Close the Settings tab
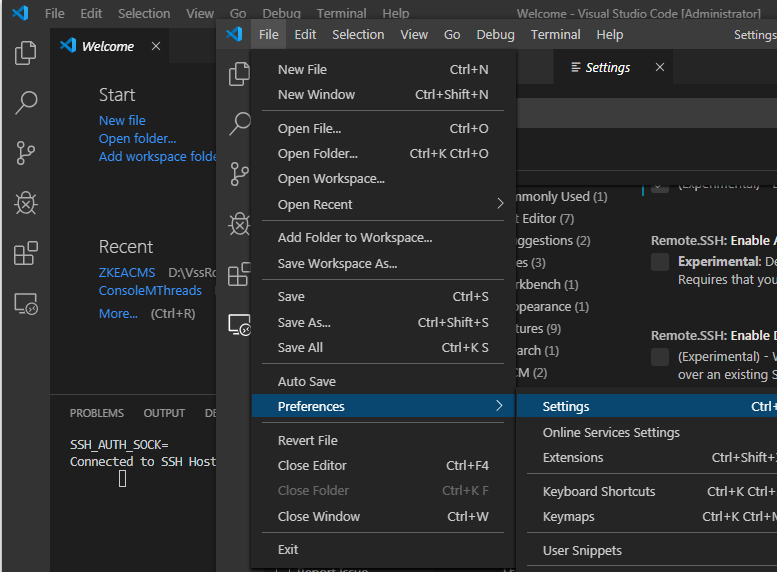 pos(660,67)
